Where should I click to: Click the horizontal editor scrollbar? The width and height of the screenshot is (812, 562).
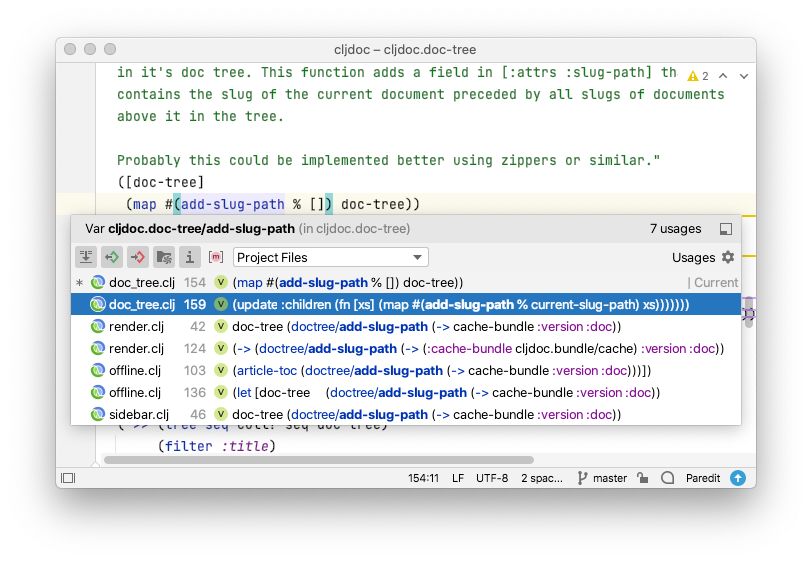[318, 460]
